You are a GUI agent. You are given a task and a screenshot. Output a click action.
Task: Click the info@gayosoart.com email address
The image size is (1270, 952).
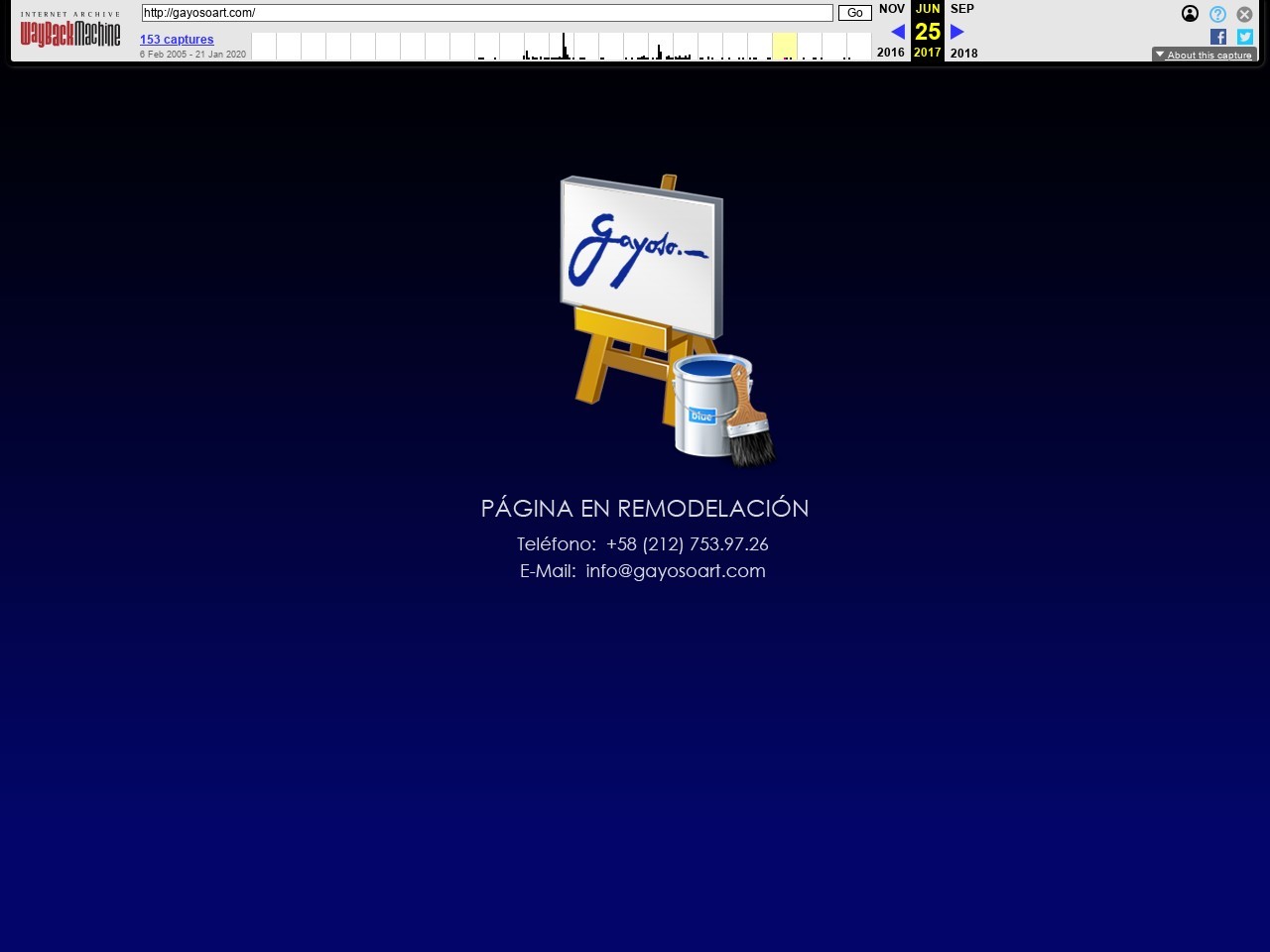click(675, 571)
